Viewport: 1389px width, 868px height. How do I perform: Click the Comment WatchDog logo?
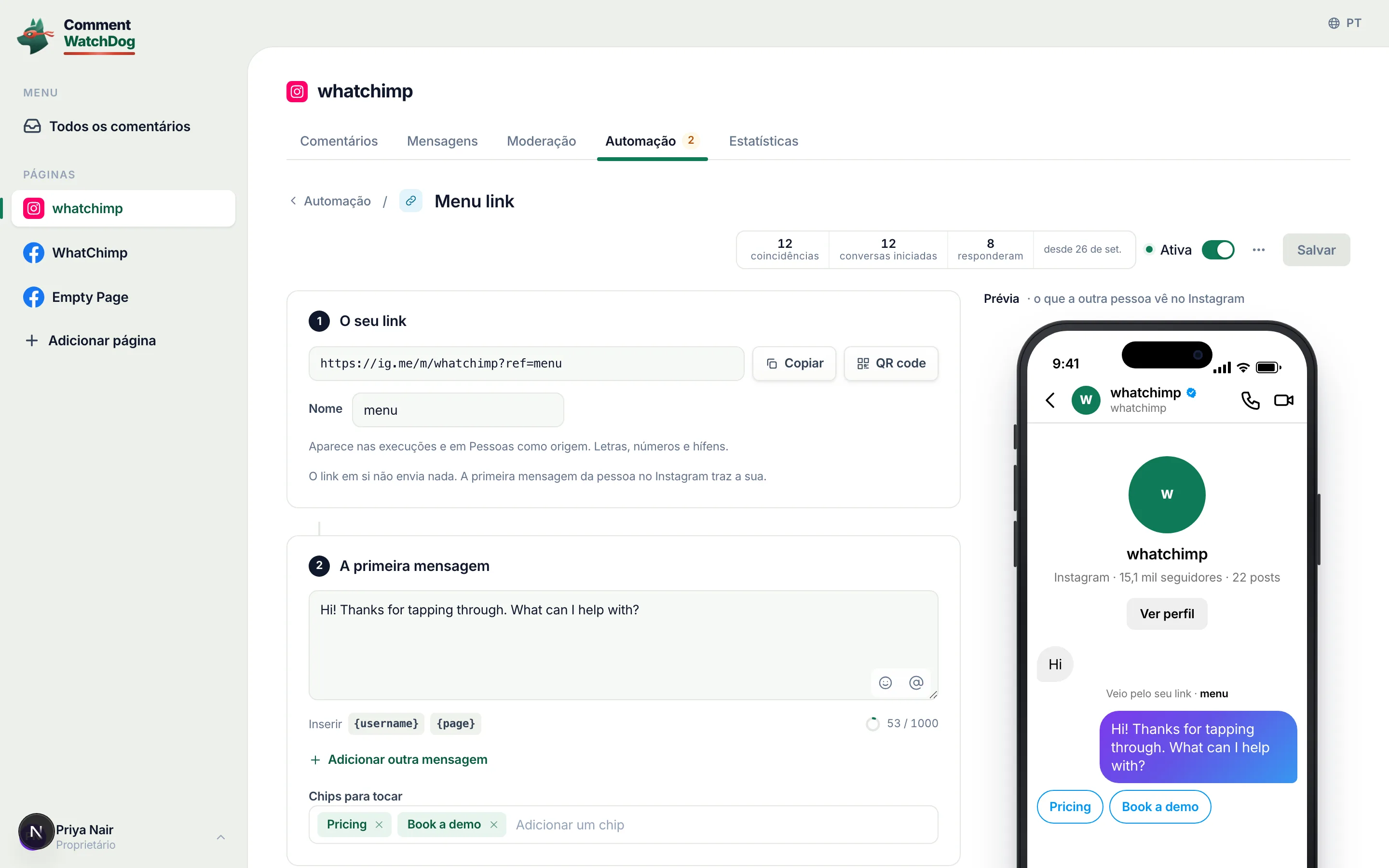[76, 36]
